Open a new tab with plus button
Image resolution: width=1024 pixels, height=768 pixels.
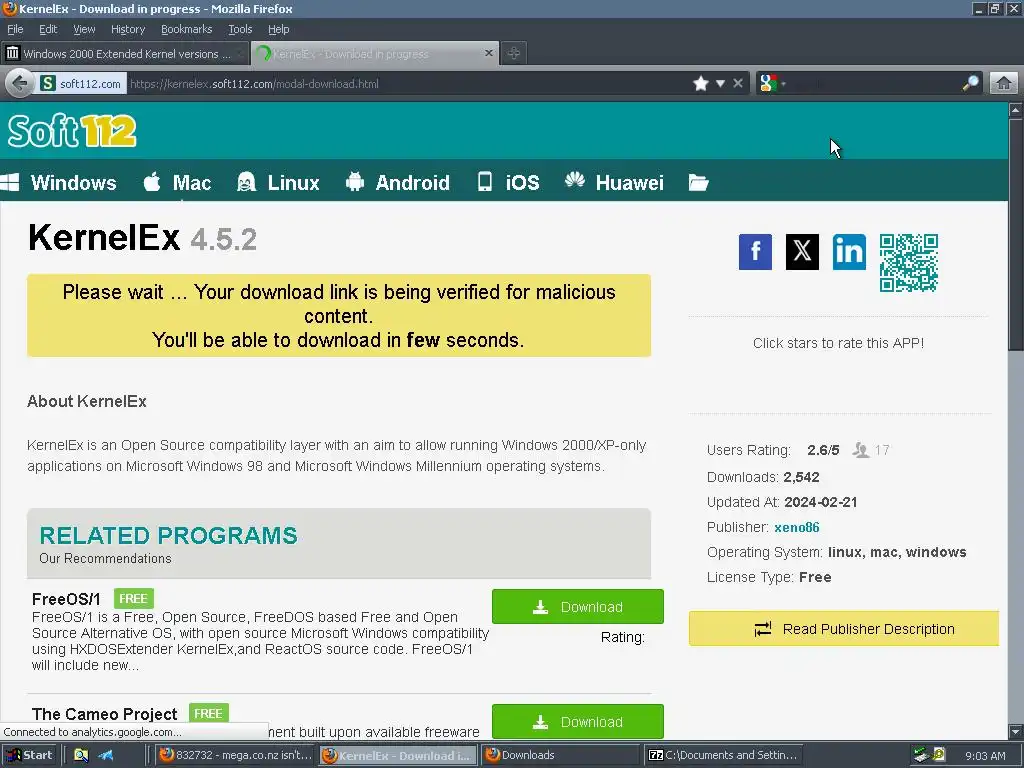coord(514,54)
